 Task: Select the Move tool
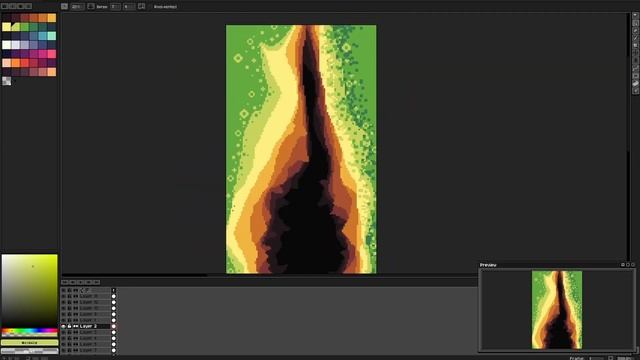[x=636, y=53]
